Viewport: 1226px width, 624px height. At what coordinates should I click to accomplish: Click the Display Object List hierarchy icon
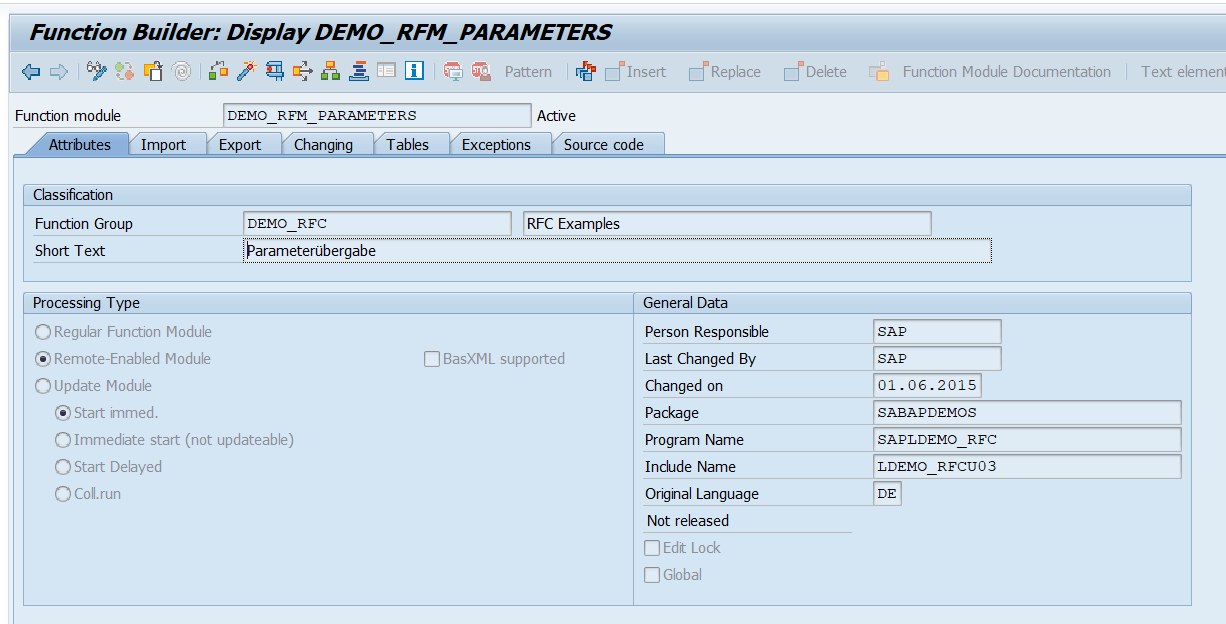[x=330, y=72]
